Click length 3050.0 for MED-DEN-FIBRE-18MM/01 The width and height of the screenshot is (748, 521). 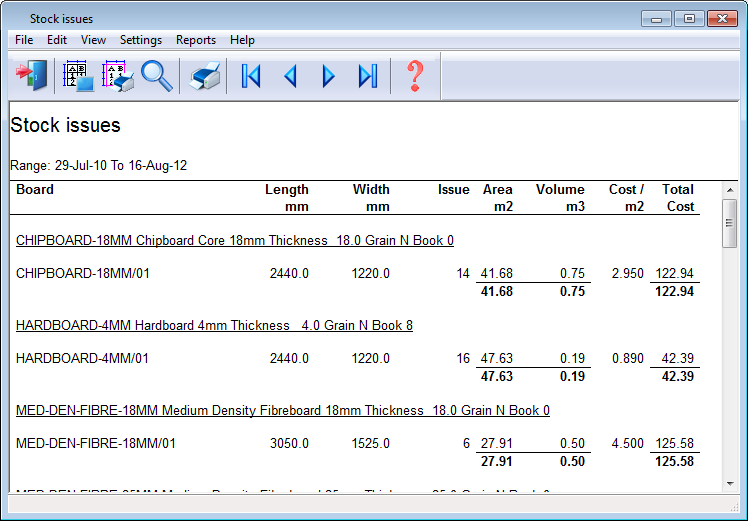click(289, 443)
